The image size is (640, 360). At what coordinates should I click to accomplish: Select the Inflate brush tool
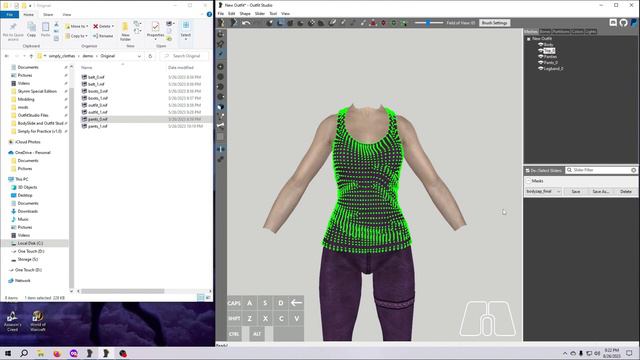coord(290,23)
